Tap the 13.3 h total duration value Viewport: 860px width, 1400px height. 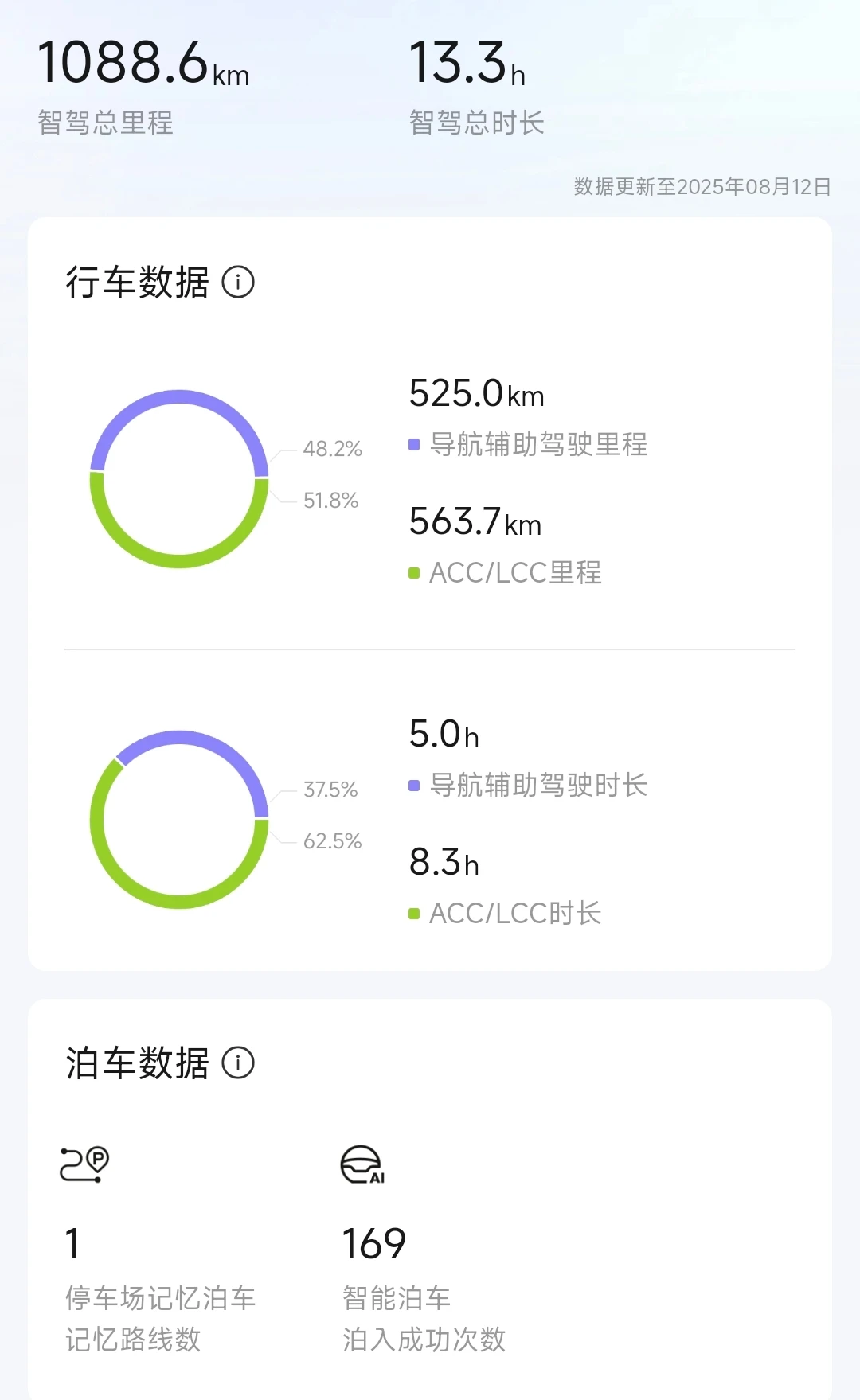click(x=467, y=63)
